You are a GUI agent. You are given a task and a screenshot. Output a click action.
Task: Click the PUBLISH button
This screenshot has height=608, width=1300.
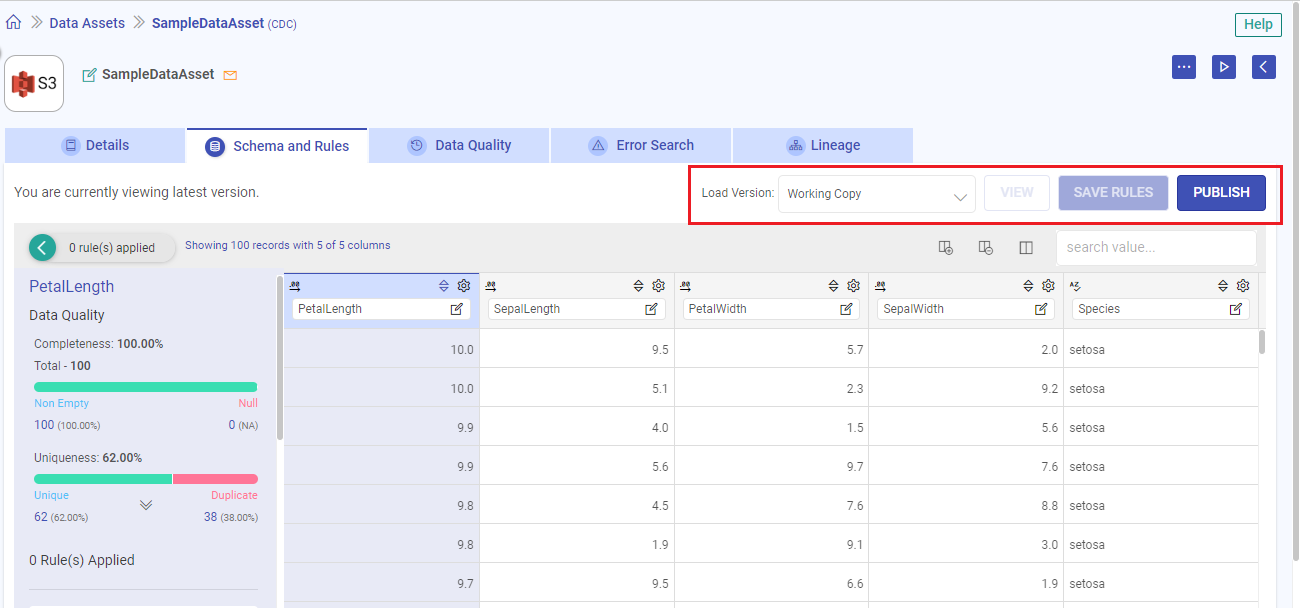[1221, 193]
